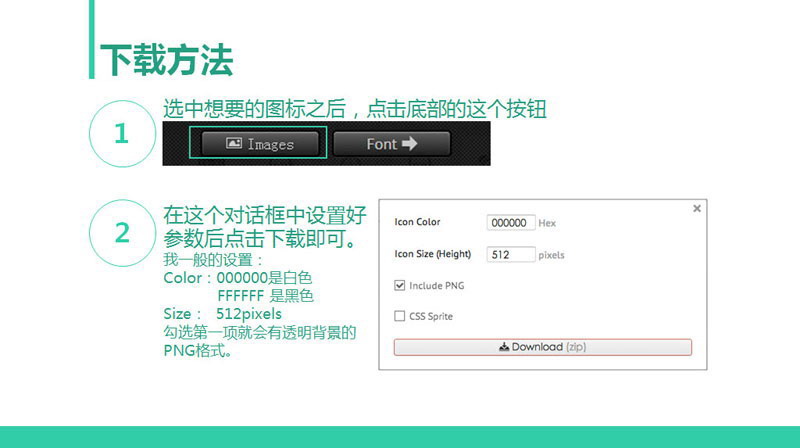Click the Icon Size (Height) label
The width and height of the screenshot is (800, 448).
[432, 254]
